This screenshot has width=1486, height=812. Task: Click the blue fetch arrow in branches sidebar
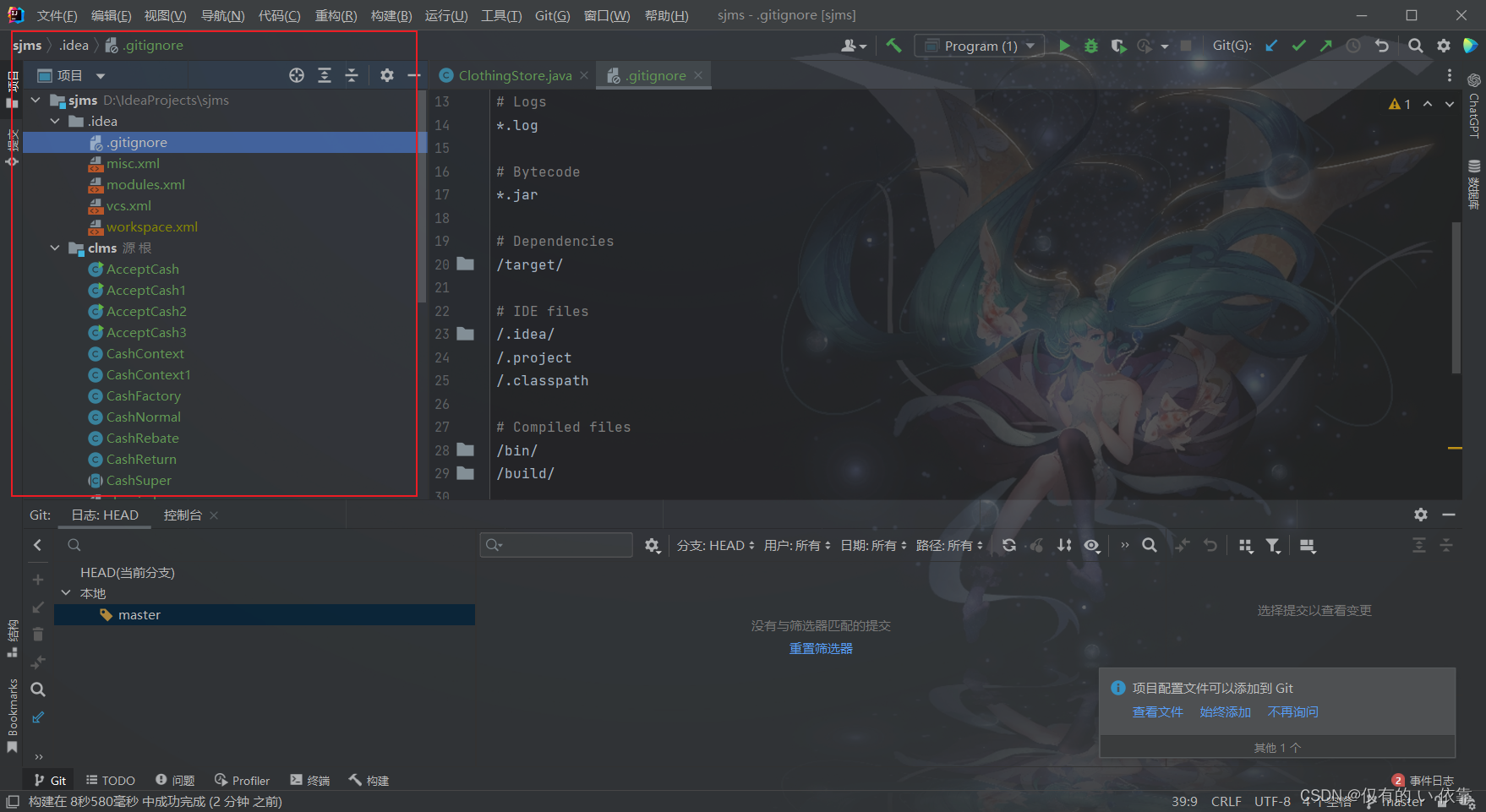[x=37, y=717]
